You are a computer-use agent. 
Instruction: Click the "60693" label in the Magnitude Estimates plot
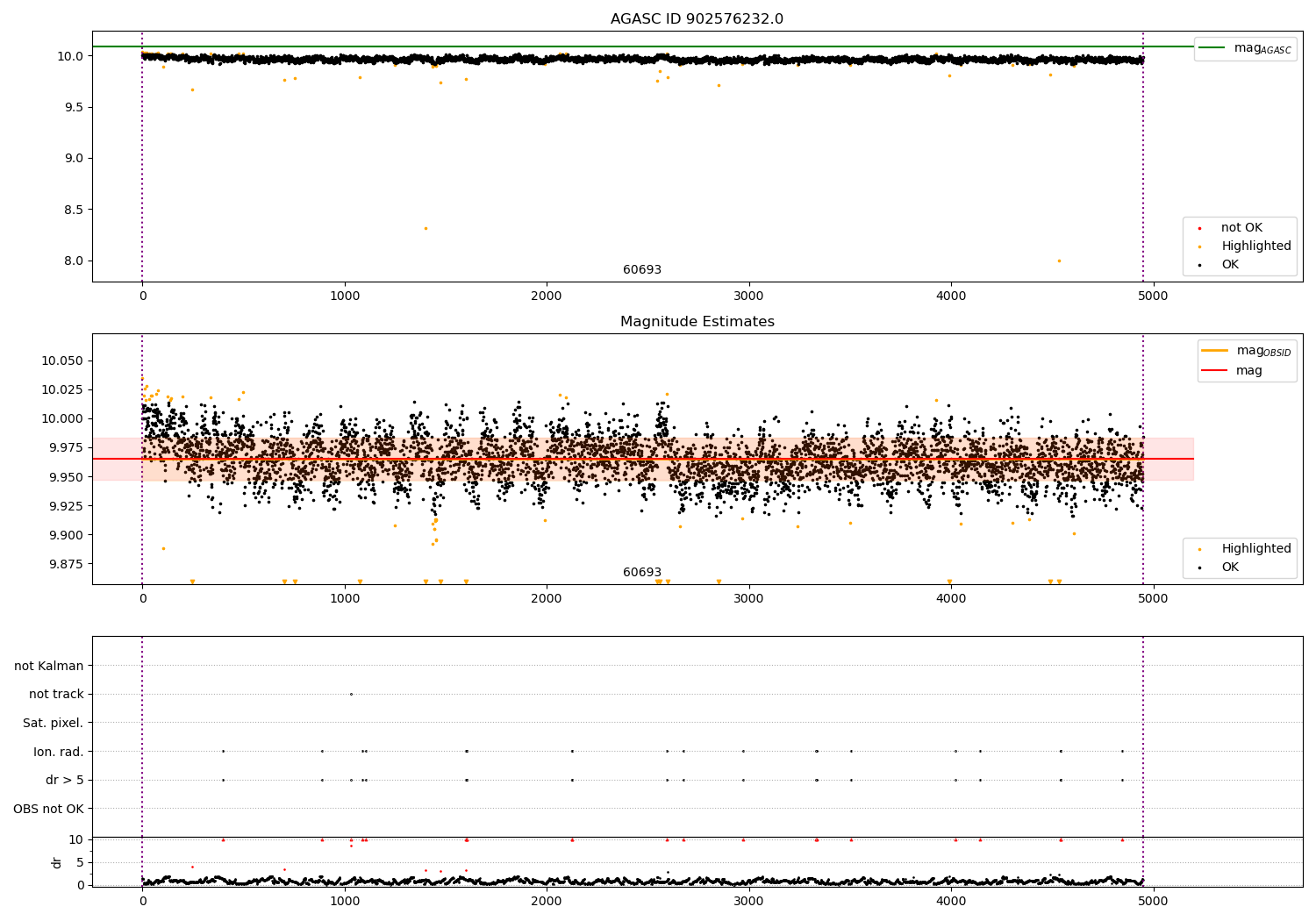coord(642,573)
